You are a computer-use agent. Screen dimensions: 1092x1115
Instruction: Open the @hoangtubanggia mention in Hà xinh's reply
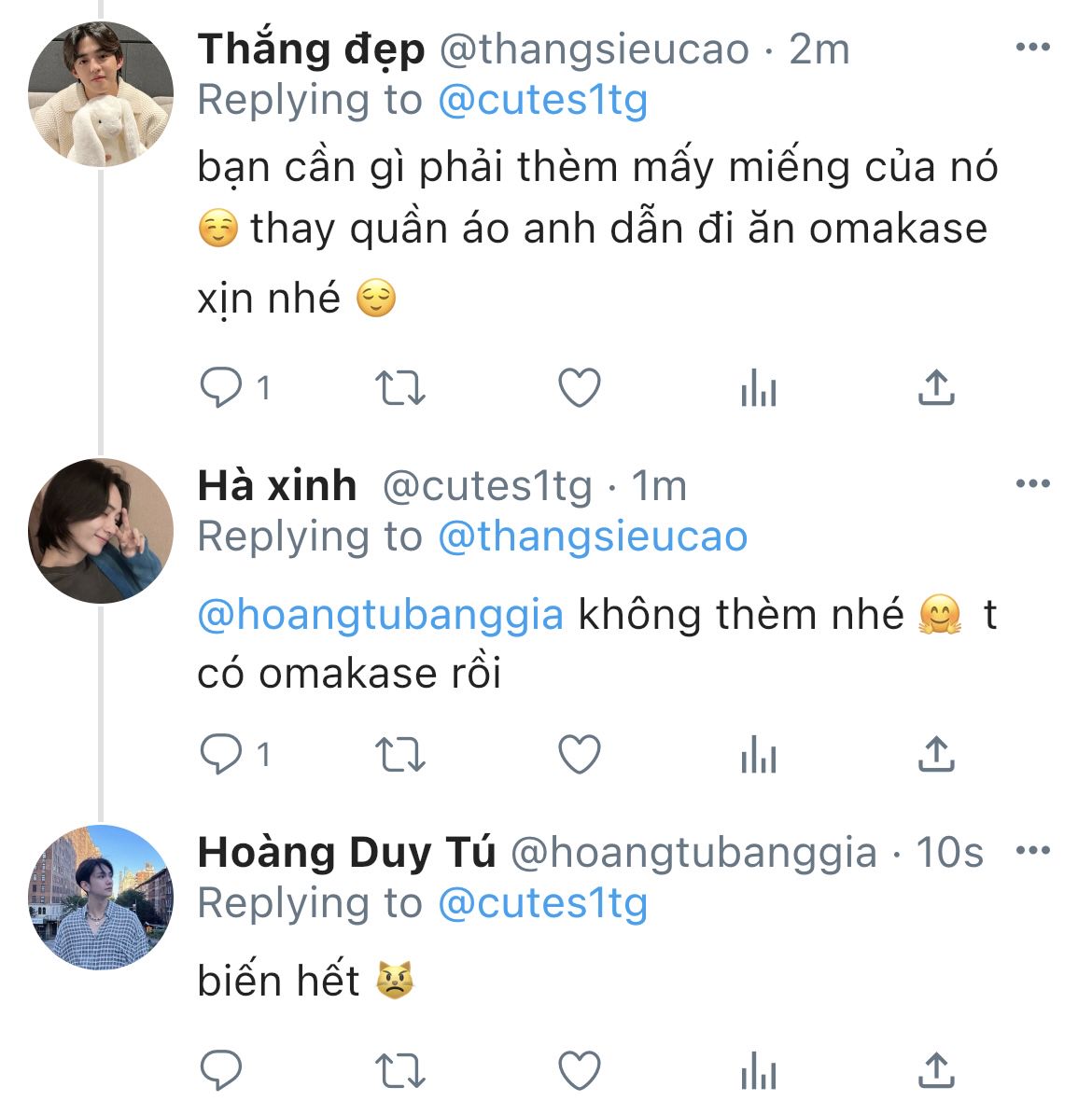coord(381,615)
